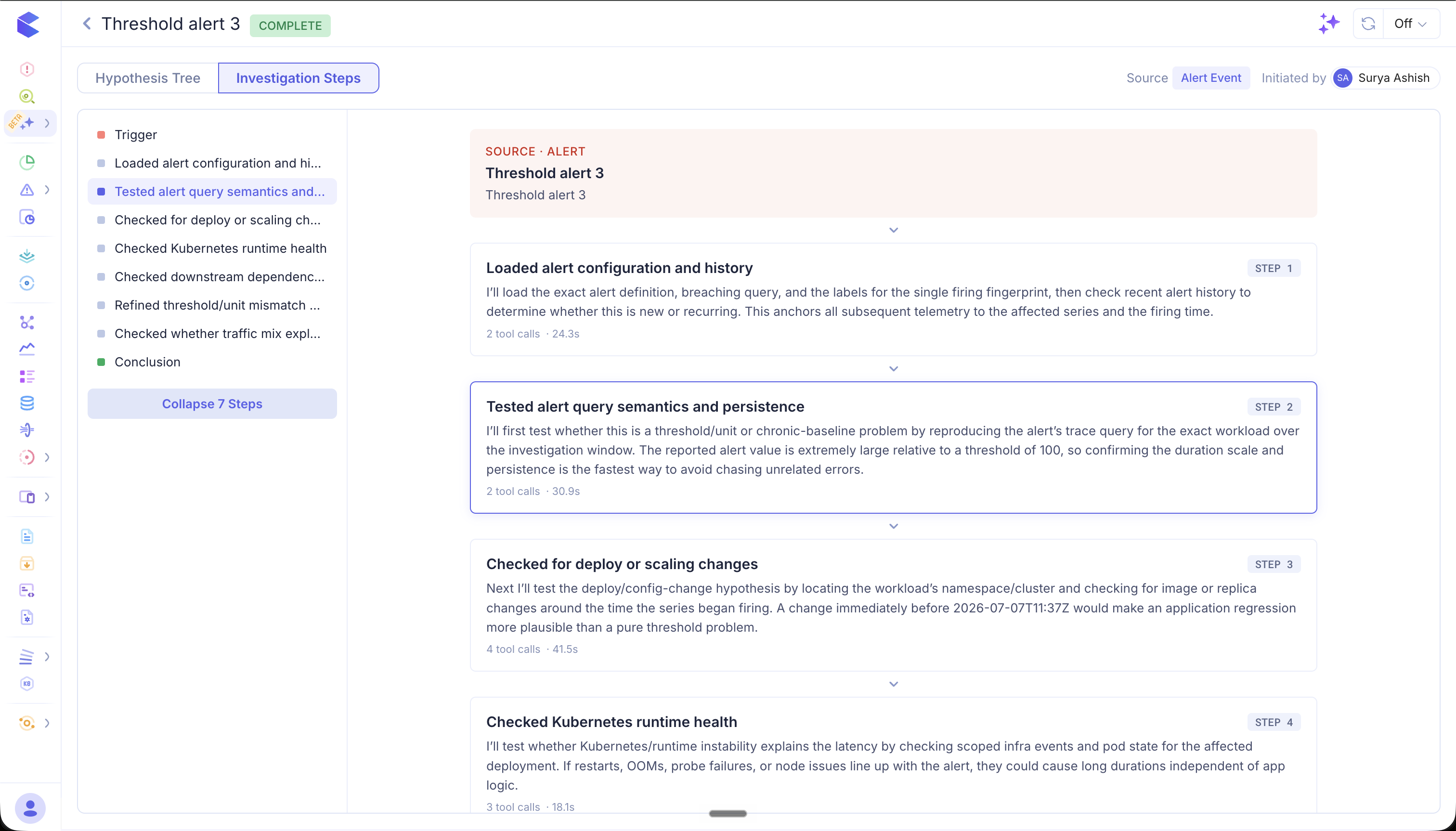Open the blue circular target icon
The width and height of the screenshot is (1456, 831).
[x=27, y=283]
